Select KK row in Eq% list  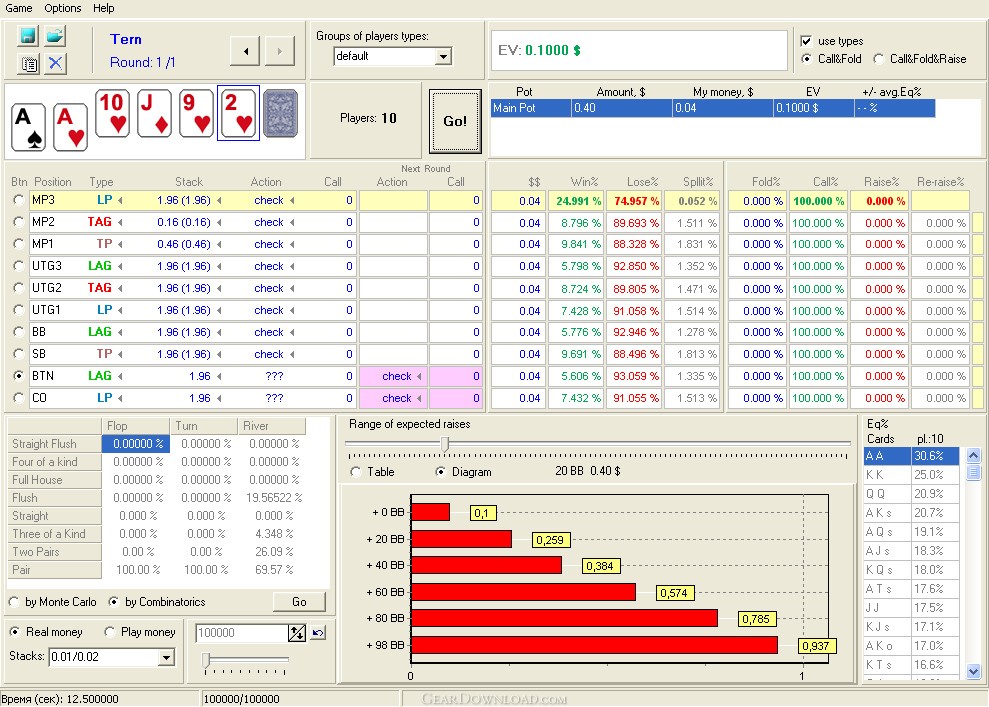point(911,474)
